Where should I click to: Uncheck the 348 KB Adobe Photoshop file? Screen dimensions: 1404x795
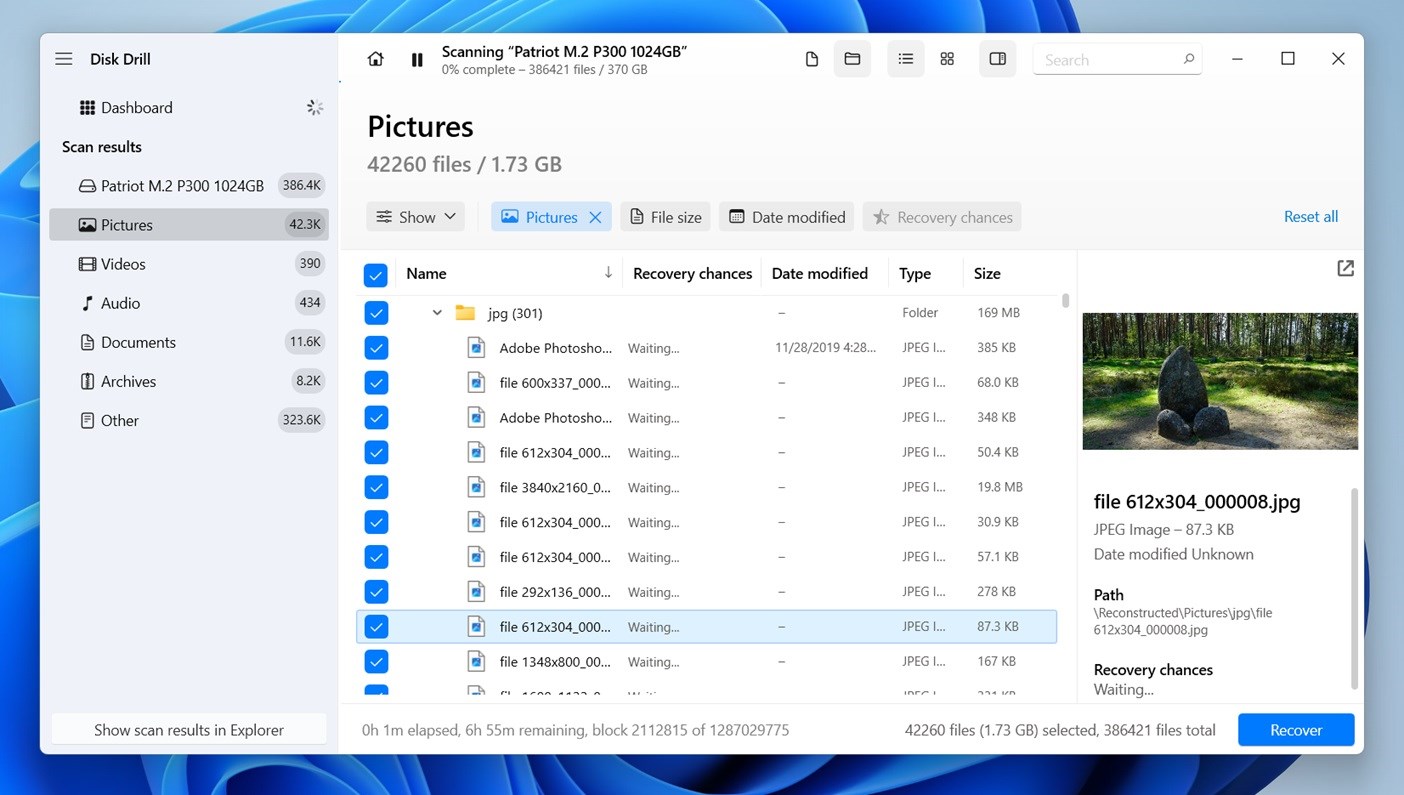coord(376,418)
